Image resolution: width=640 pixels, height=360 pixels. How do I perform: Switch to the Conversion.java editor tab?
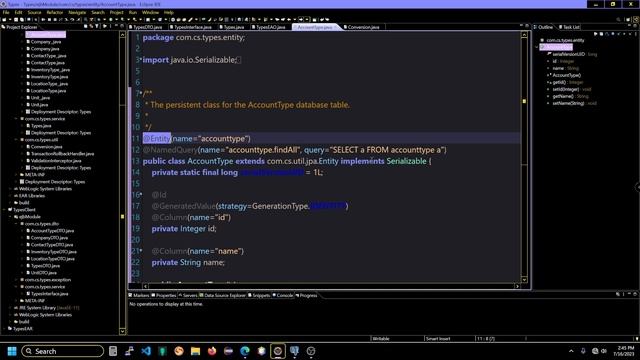[x=362, y=27]
